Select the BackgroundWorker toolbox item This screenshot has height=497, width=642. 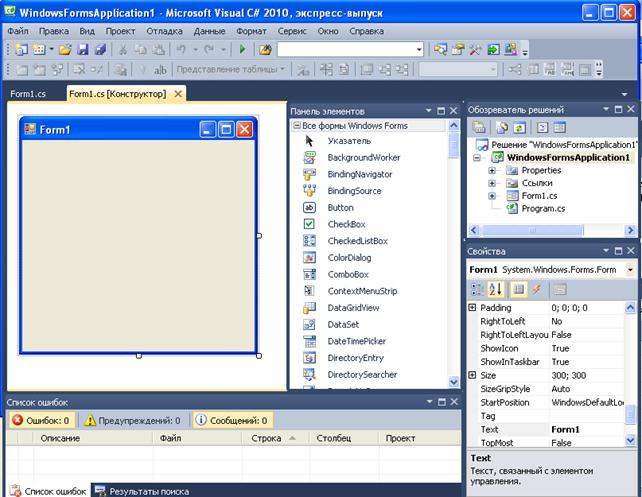point(364,158)
